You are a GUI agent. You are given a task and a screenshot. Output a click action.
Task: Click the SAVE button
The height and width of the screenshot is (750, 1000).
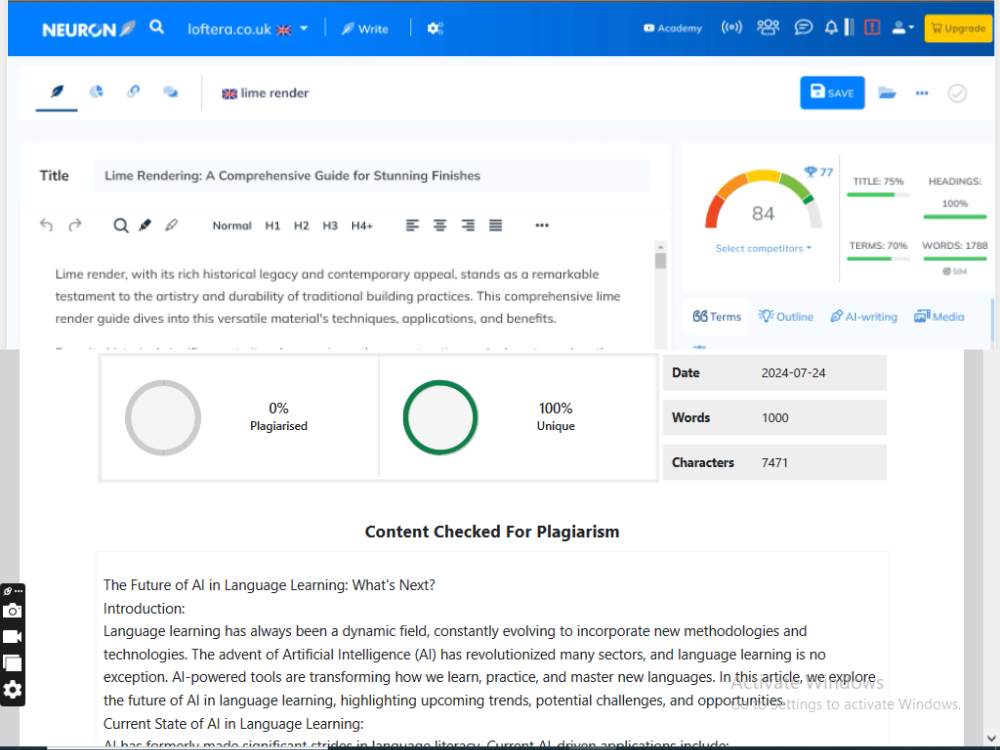click(x=832, y=93)
